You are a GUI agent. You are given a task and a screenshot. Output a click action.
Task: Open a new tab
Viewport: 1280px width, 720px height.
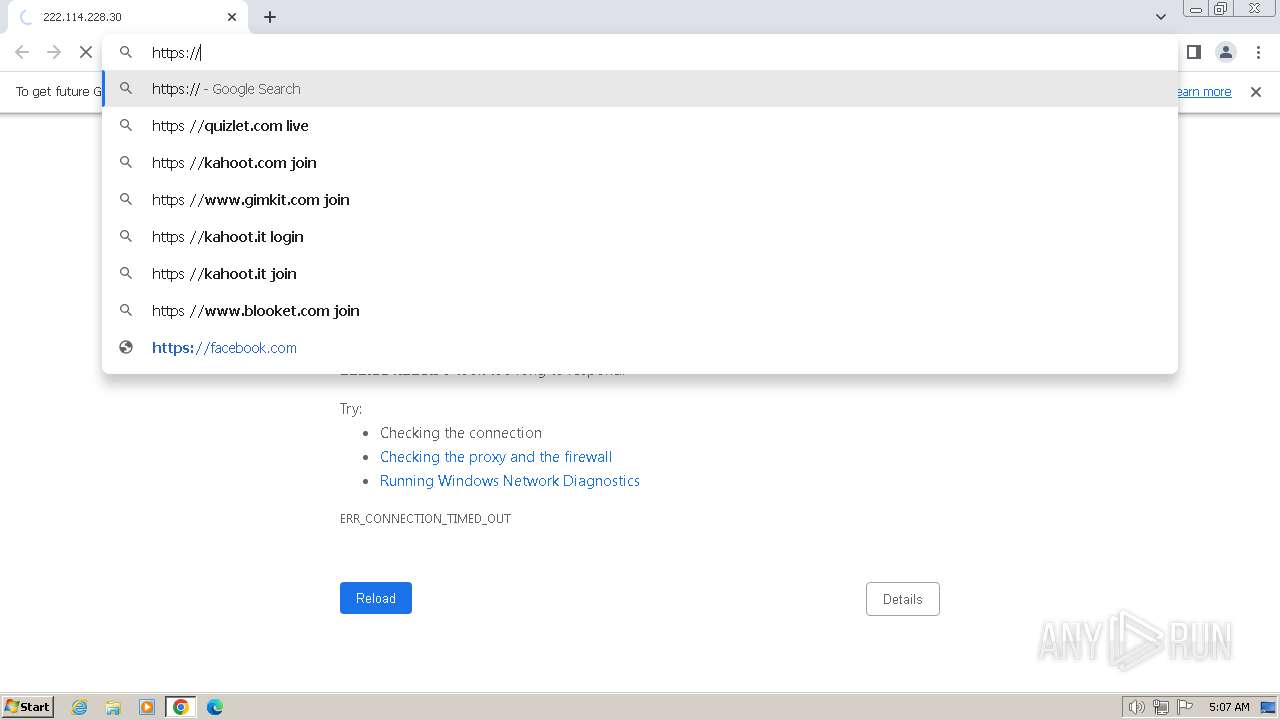[270, 17]
